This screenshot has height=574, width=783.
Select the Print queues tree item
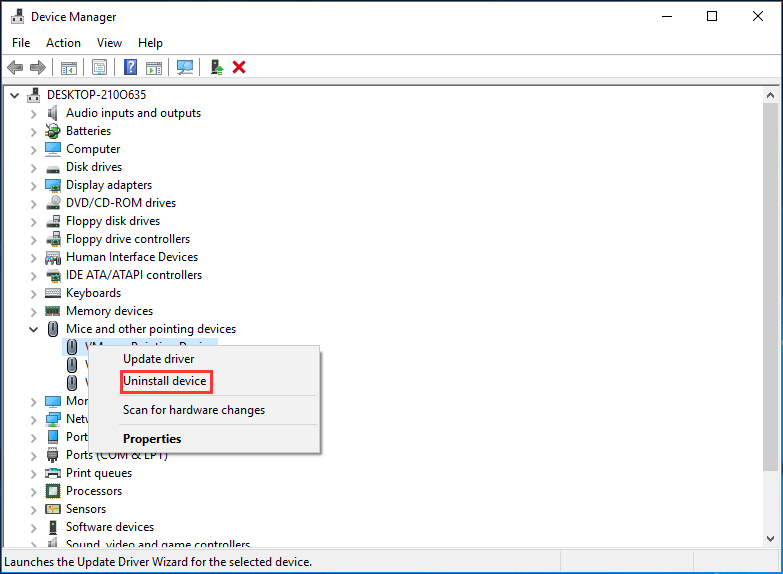tap(98, 473)
